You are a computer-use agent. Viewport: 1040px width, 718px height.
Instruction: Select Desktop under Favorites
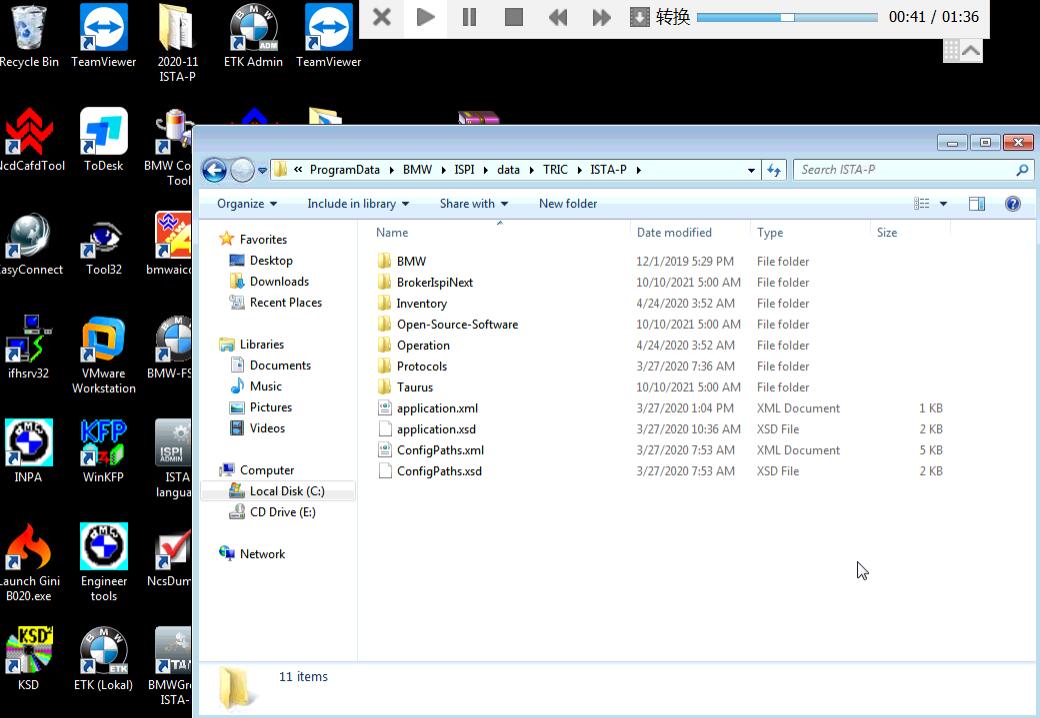[261, 261]
